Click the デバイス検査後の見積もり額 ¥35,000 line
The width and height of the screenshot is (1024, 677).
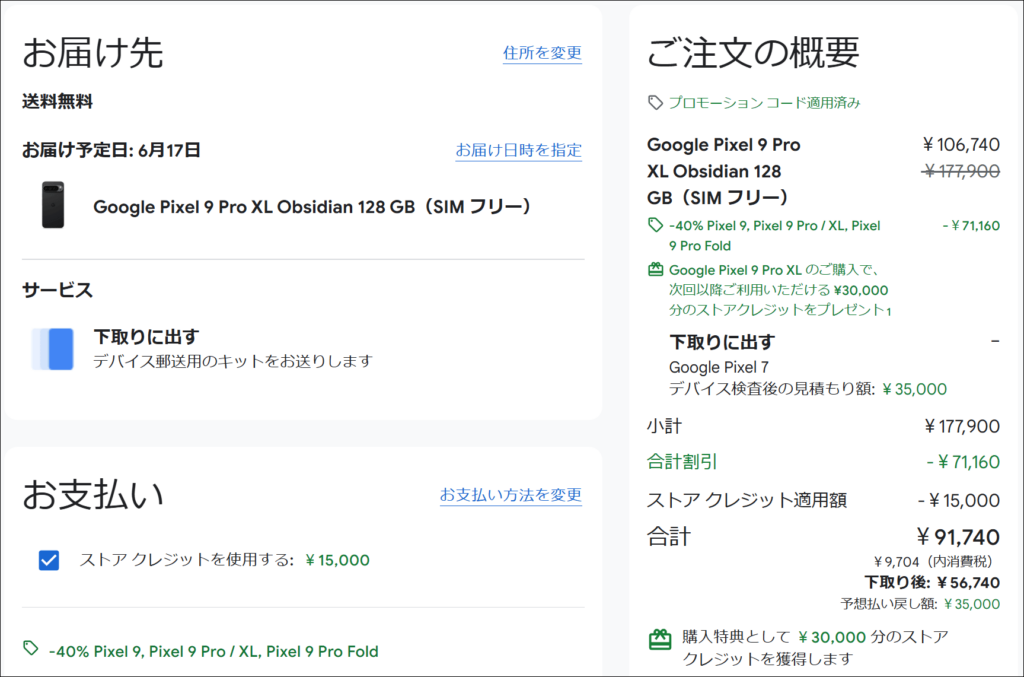click(808, 389)
